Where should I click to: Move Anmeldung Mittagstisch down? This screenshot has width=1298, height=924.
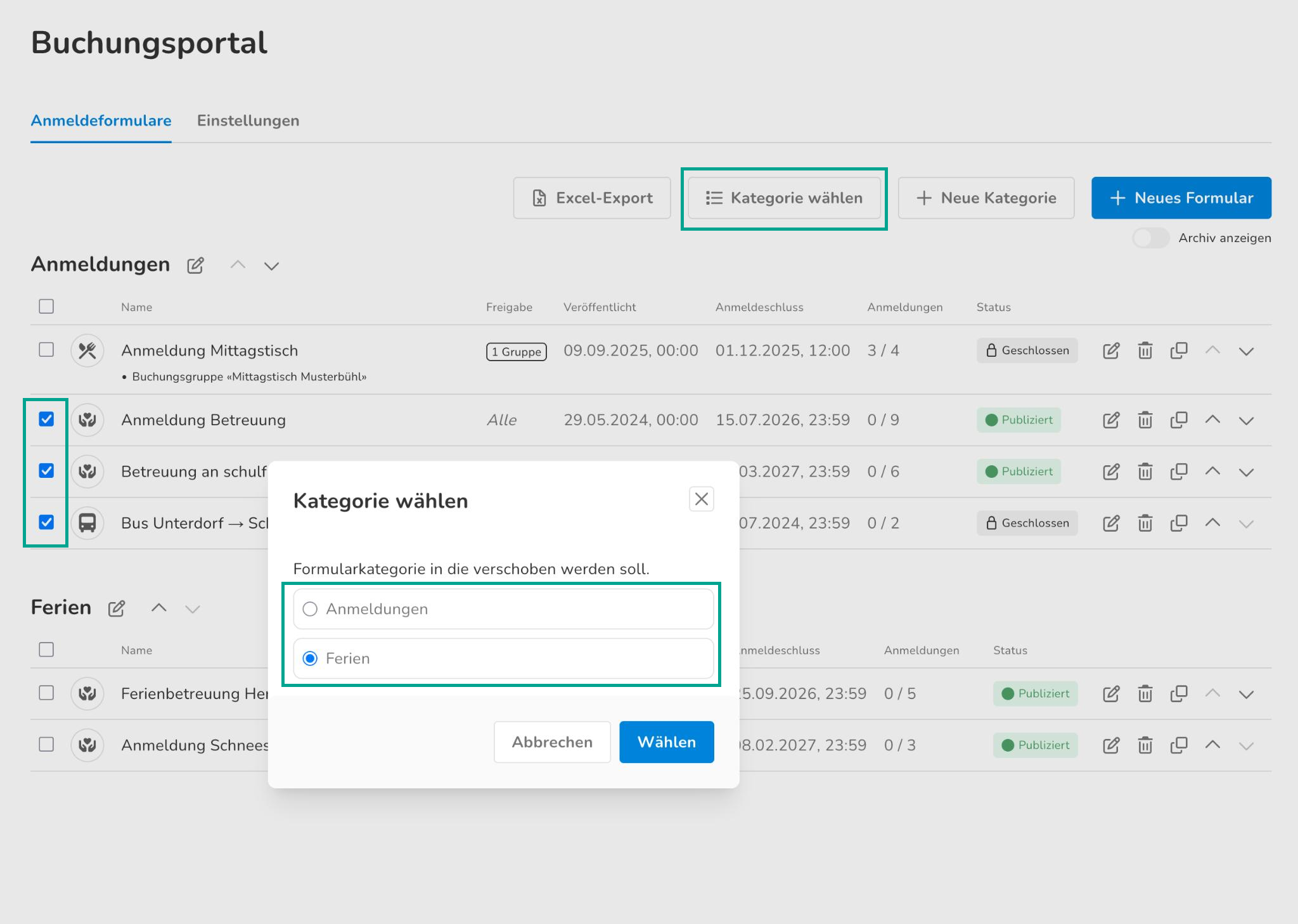[1246, 352]
